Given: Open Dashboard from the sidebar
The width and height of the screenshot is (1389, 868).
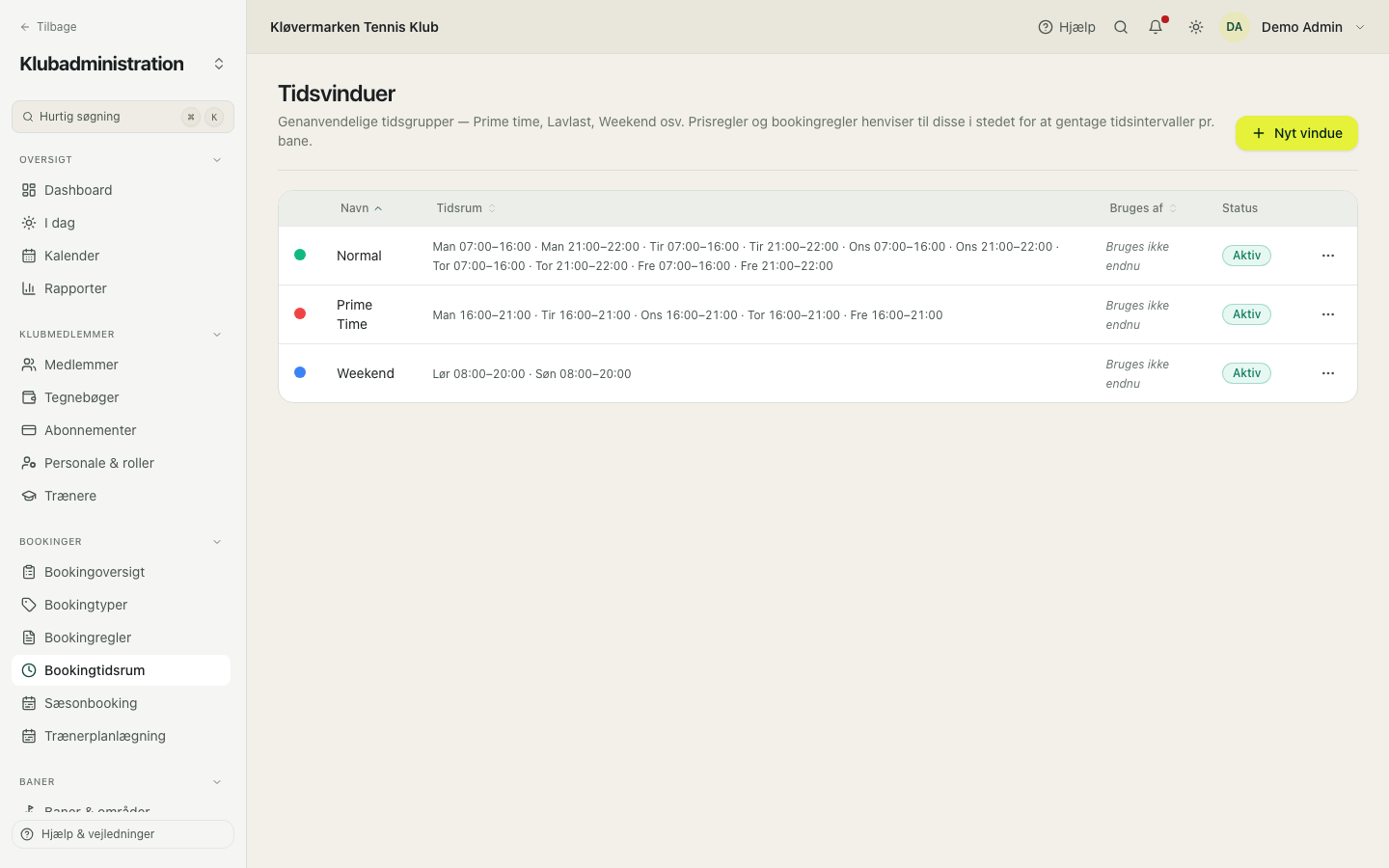Looking at the screenshot, I should pos(121,190).
